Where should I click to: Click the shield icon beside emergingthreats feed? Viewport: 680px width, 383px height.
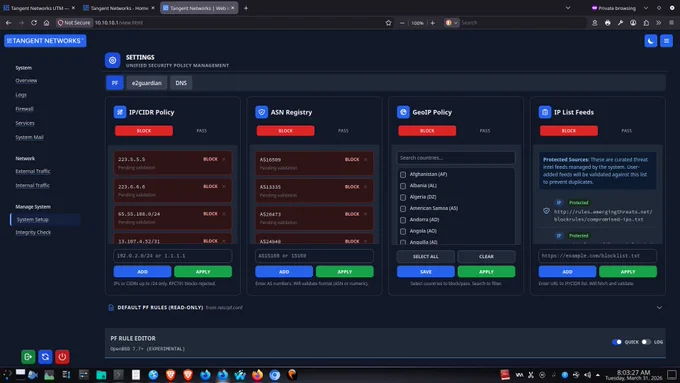point(546,211)
